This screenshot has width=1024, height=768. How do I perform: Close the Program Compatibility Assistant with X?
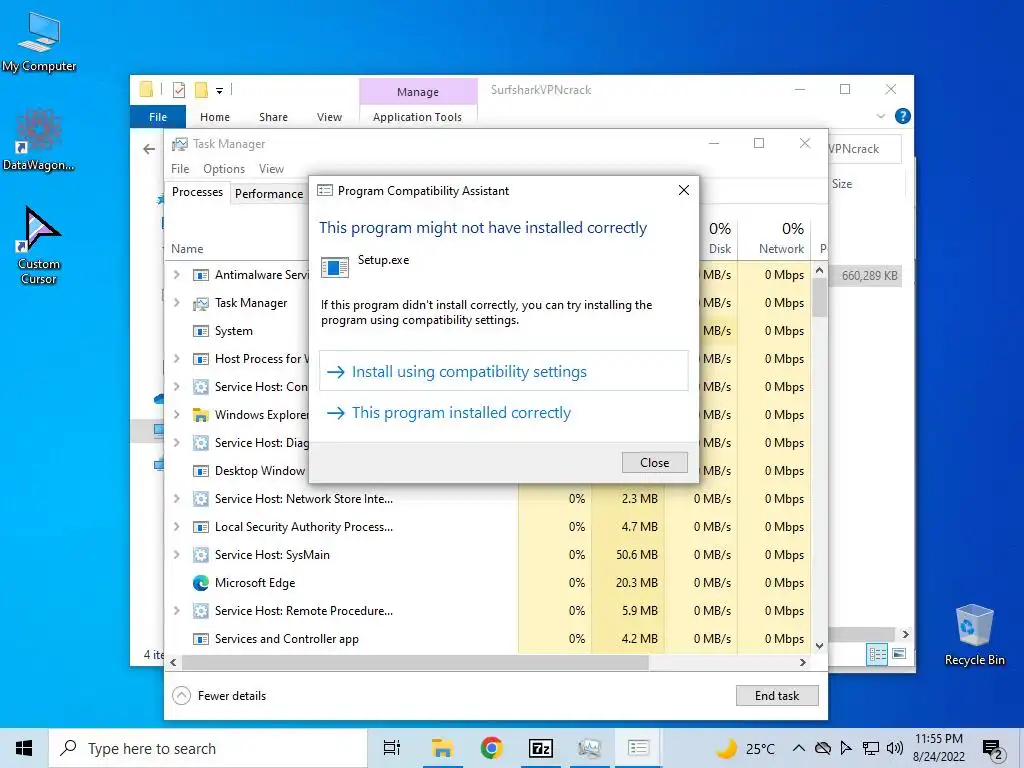point(684,190)
